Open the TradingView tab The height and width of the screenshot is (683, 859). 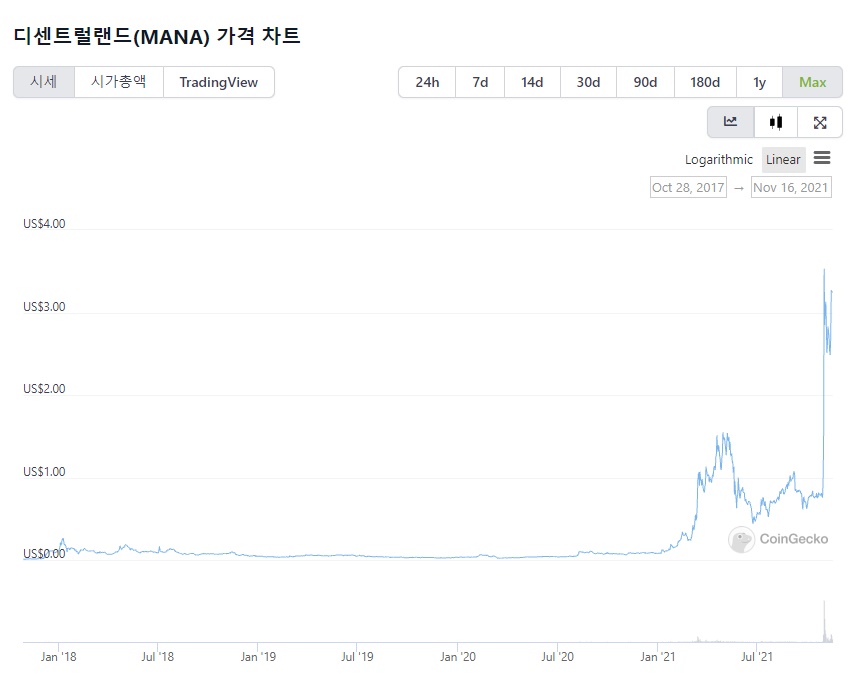click(x=219, y=82)
